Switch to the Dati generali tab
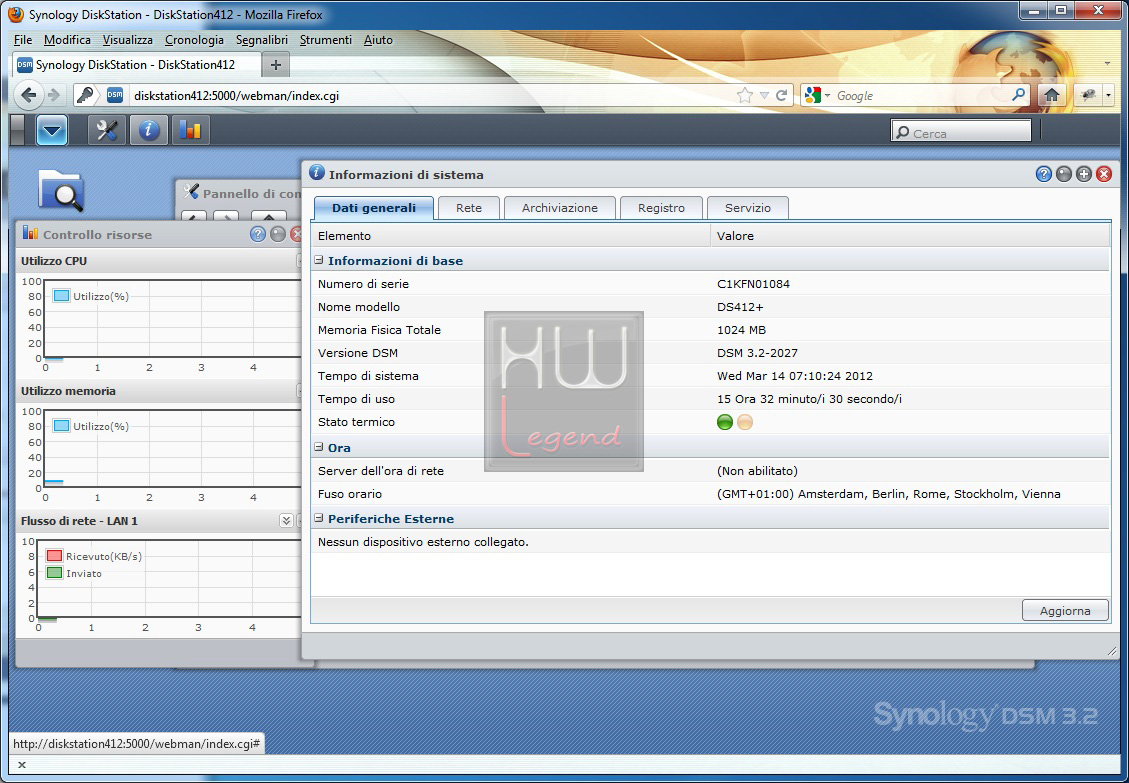The image size is (1129, 783). (x=374, y=207)
